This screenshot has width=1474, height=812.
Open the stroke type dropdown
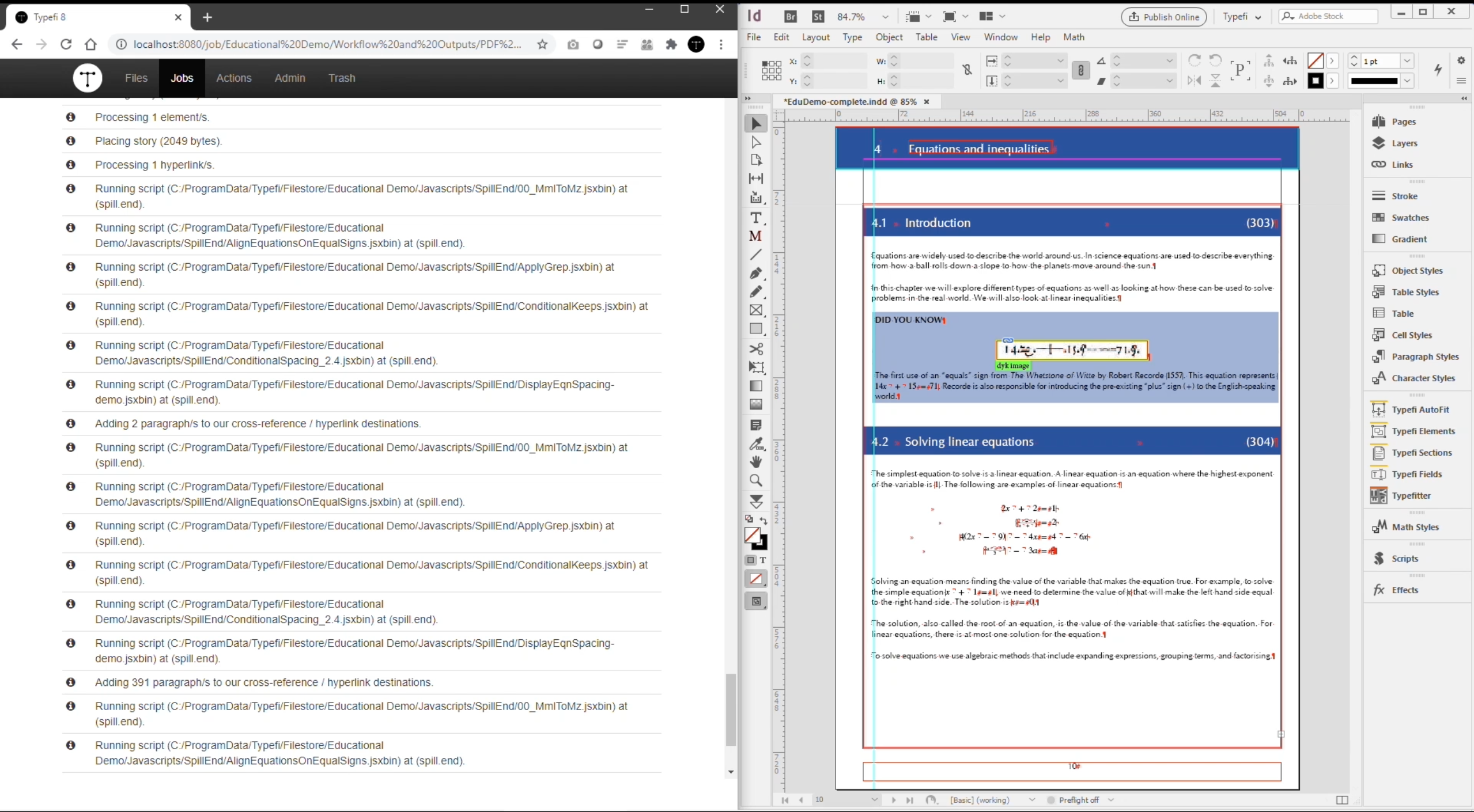1407,81
